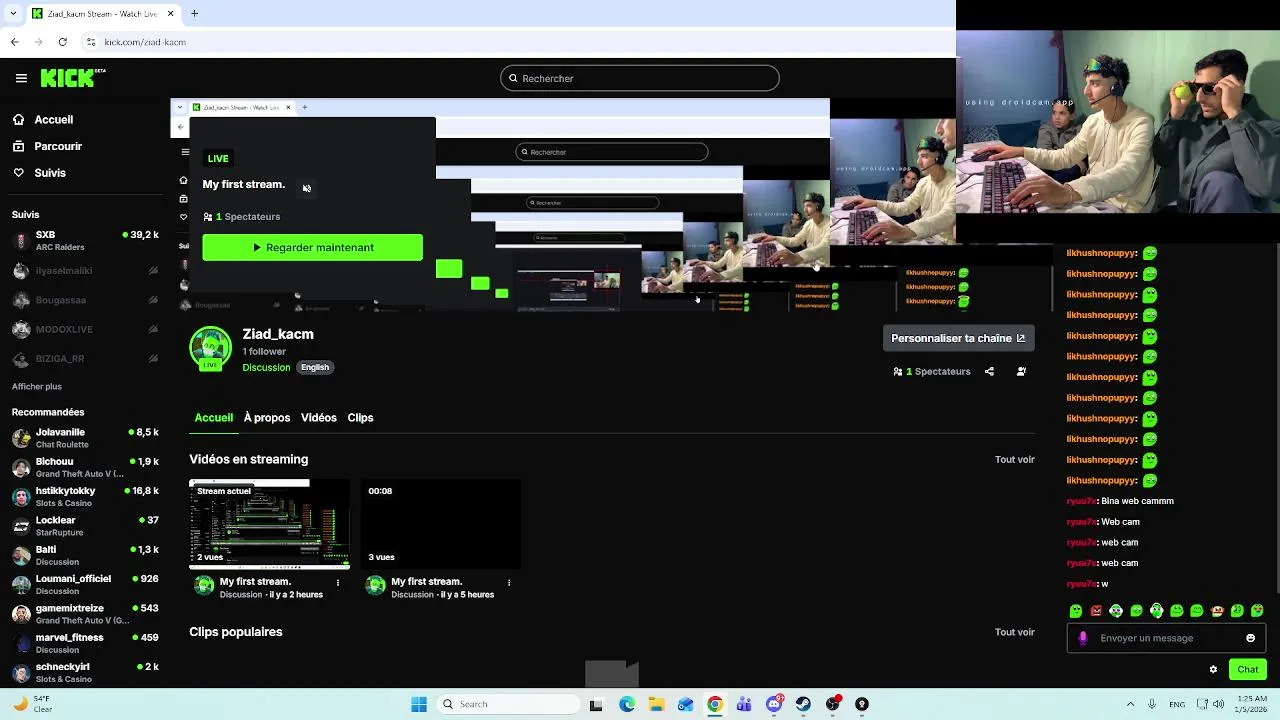Open the Stream actuel video thumbnail
Image resolution: width=1280 pixels, height=720 pixels.
point(269,524)
